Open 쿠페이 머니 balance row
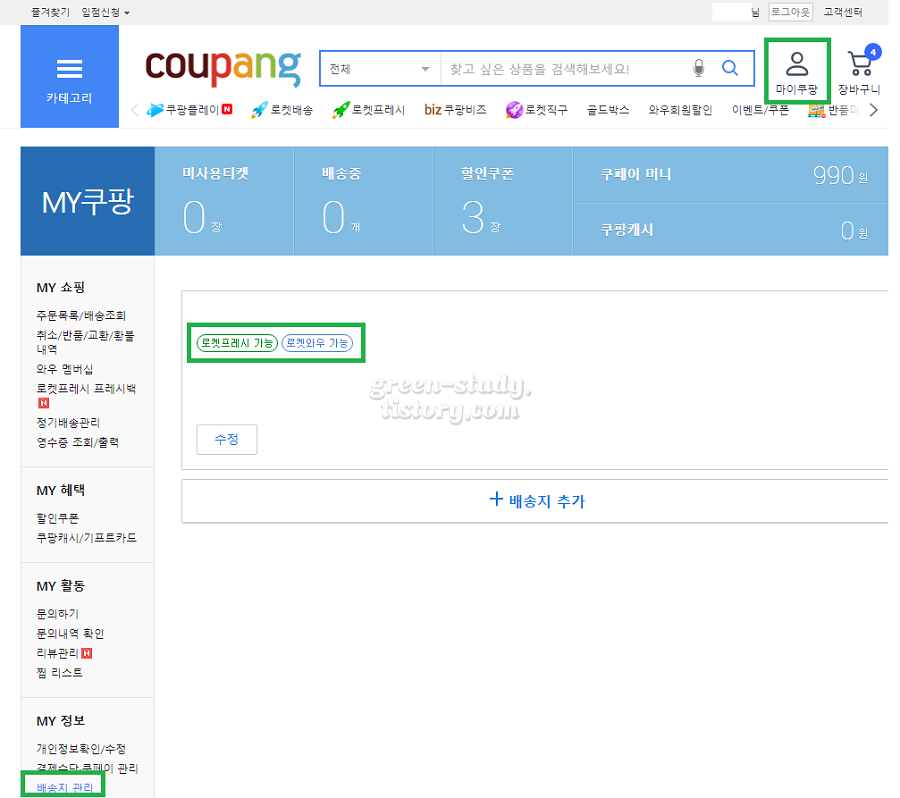The height and width of the screenshot is (798, 900). [731, 175]
